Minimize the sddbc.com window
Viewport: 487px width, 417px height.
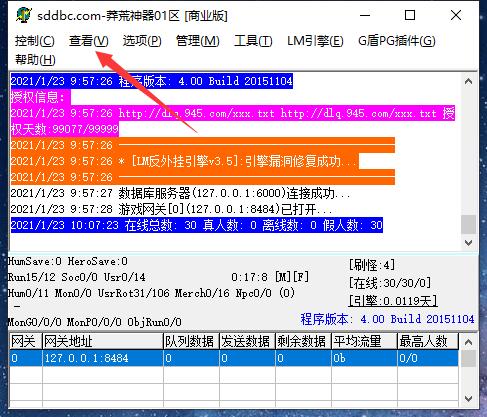point(365,15)
